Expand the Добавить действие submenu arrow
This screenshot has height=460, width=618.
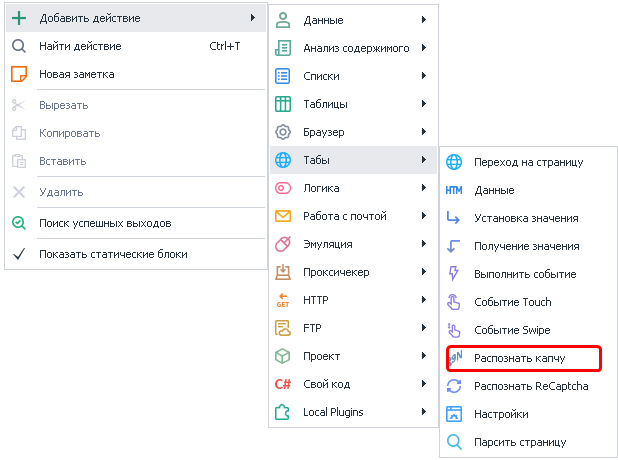pyautogui.click(x=252, y=18)
